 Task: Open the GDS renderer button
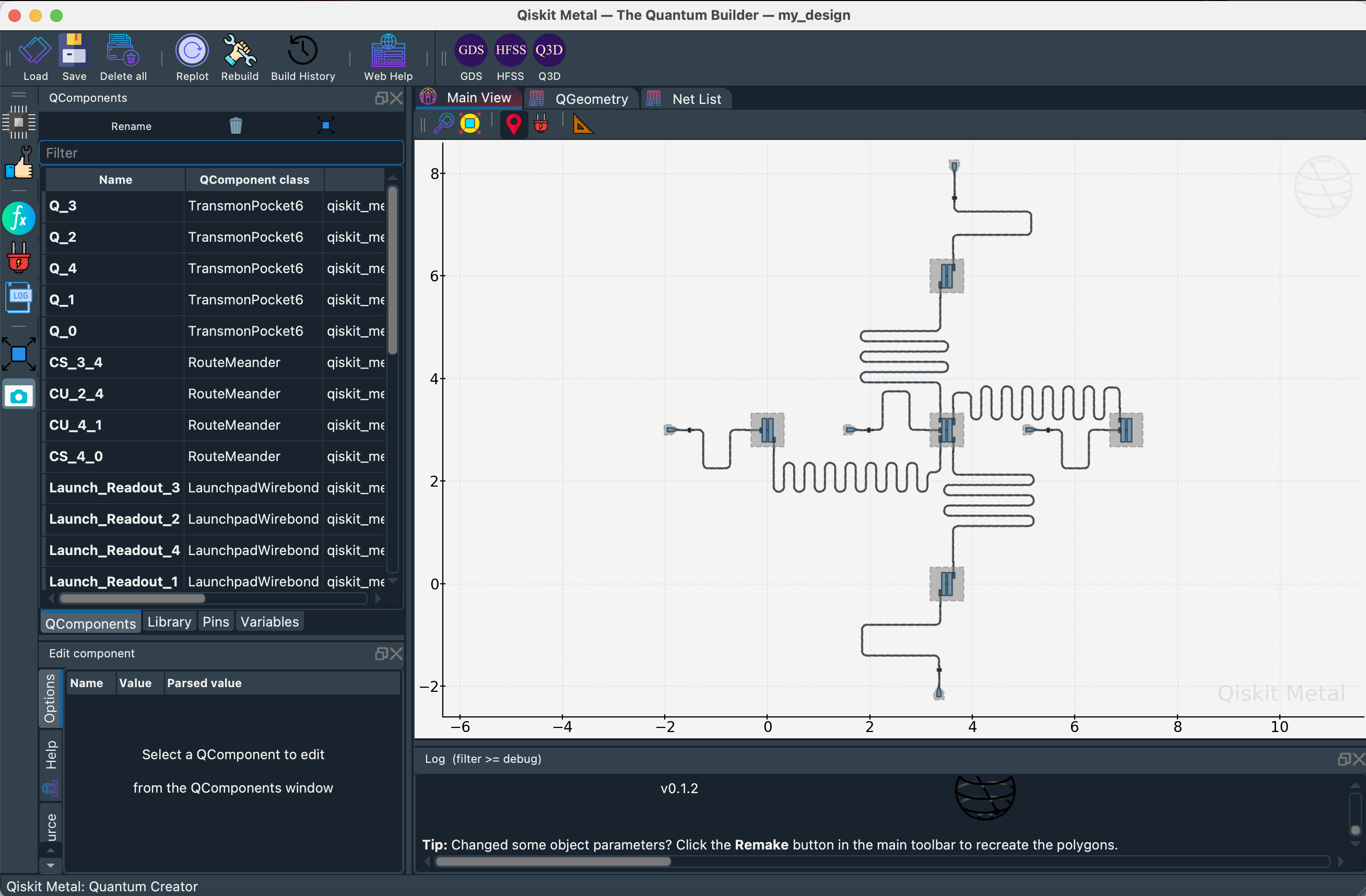click(470, 51)
